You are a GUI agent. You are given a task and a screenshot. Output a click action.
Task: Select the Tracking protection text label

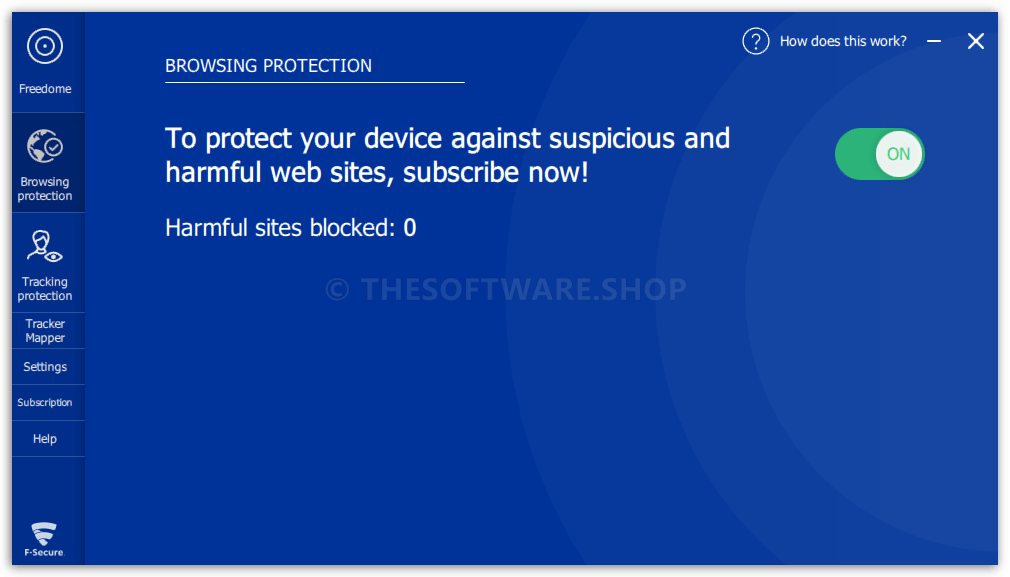click(45, 288)
